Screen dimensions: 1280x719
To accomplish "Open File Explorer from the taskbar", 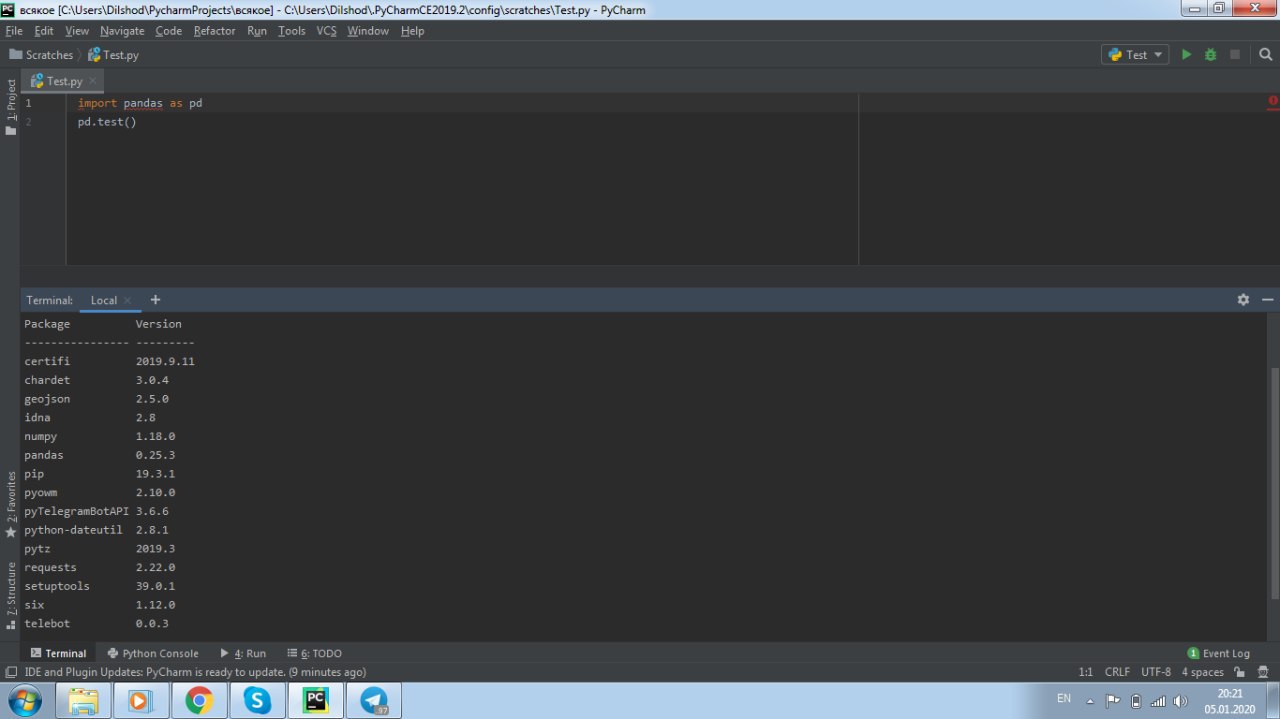I will point(83,700).
